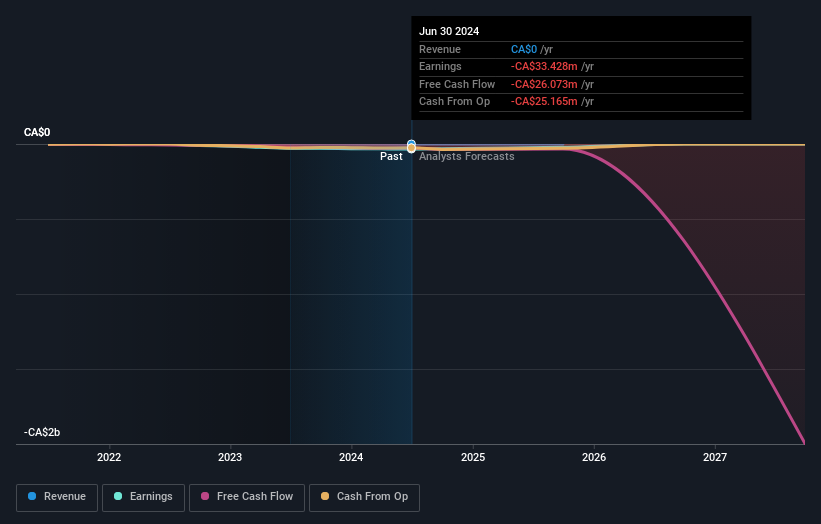Click the 2027 x-axis label
This screenshot has width=821, height=524.
[715, 458]
